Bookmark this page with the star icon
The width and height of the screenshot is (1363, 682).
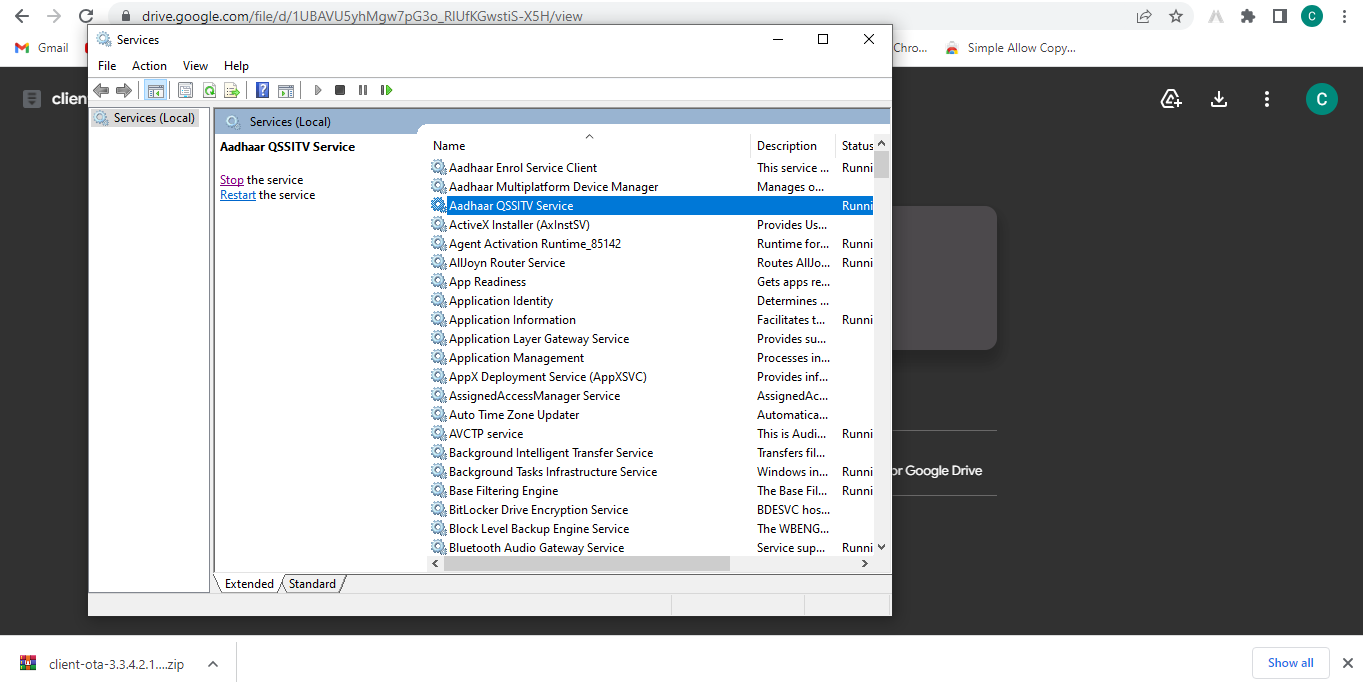(1176, 16)
